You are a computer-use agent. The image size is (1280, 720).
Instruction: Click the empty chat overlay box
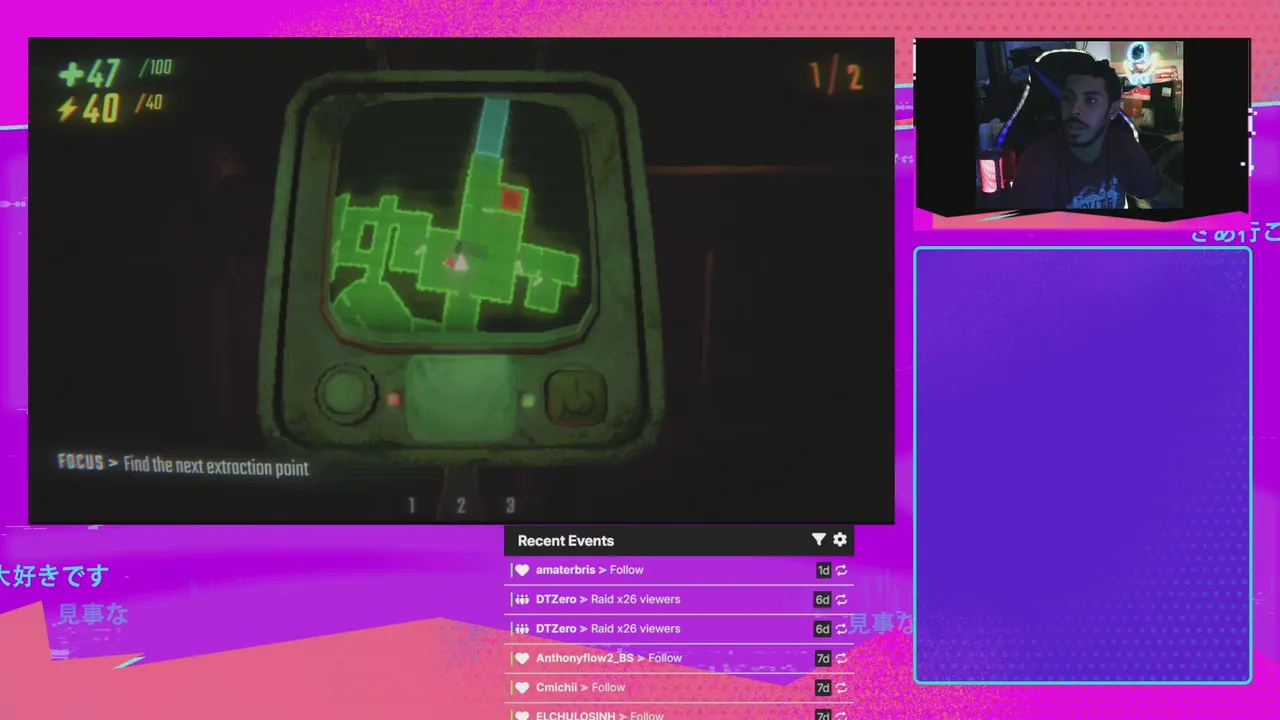pyautogui.click(x=1082, y=465)
